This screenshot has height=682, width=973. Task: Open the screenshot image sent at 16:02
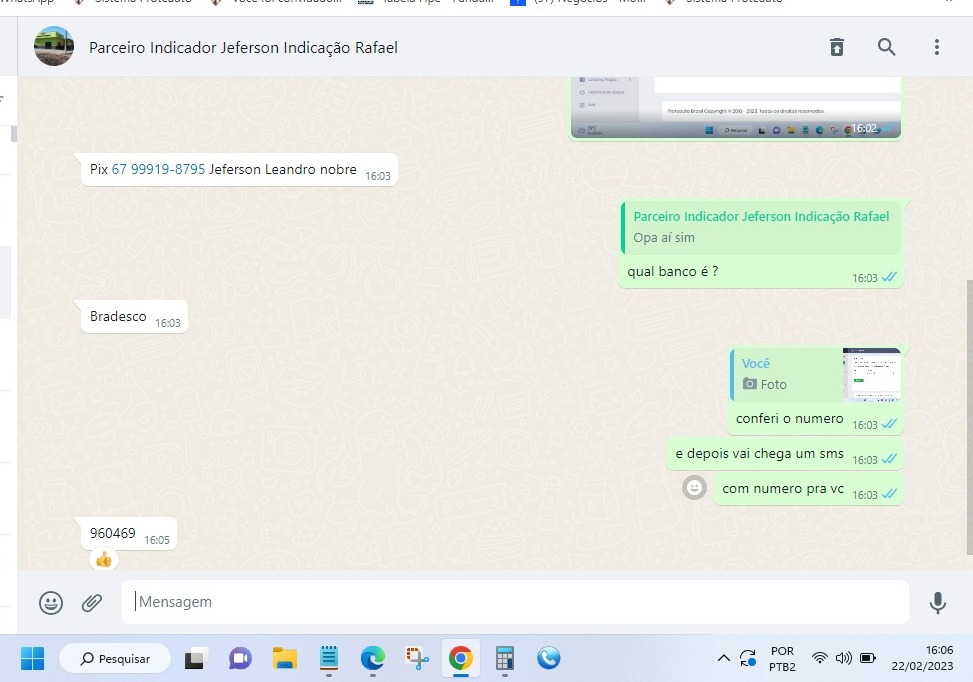(x=736, y=108)
